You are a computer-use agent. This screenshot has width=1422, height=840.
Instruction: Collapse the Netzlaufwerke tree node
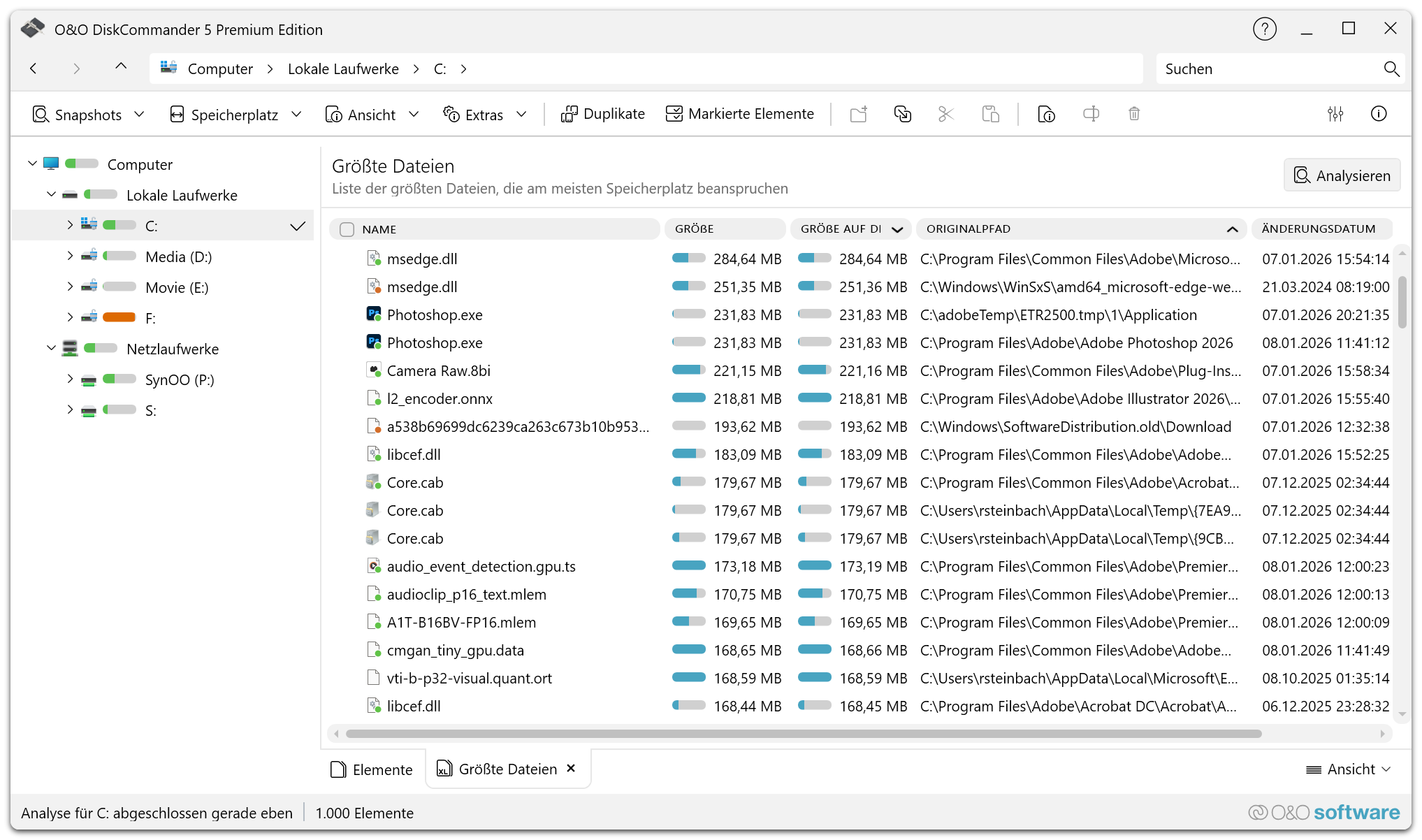coord(51,348)
